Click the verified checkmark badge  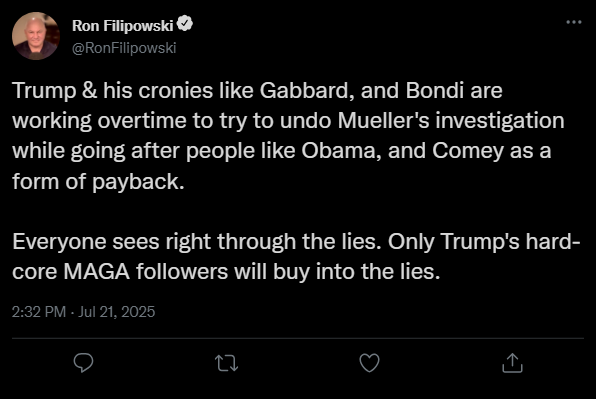click(x=185, y=24)
